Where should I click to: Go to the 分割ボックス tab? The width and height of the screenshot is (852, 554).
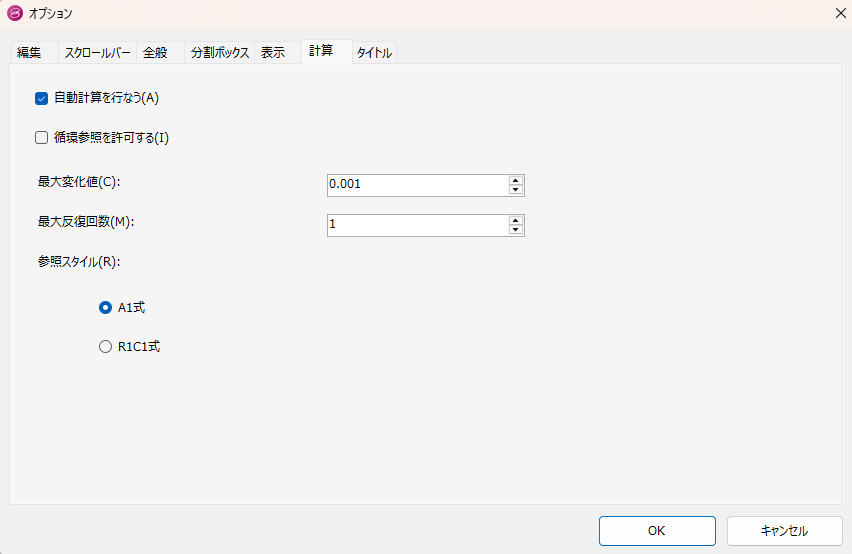pos(220,53)
